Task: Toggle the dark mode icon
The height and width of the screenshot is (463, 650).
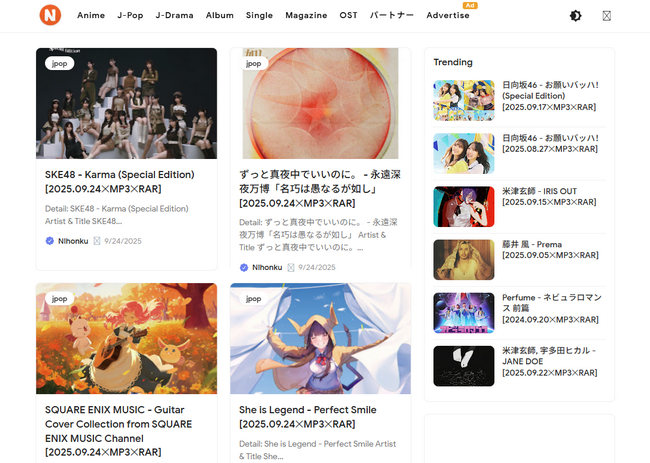Action: [x=575, y=16]
